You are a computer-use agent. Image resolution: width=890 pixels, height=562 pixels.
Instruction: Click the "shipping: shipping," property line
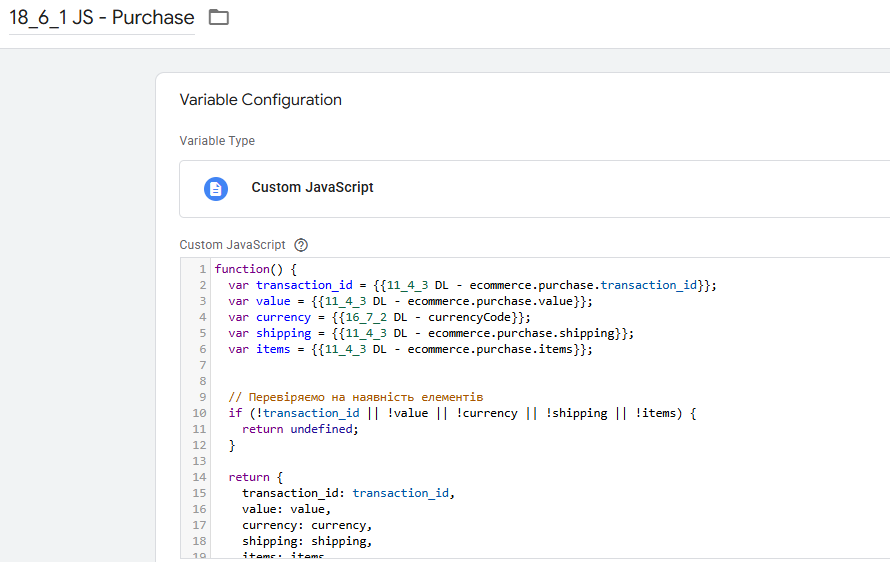307,541
